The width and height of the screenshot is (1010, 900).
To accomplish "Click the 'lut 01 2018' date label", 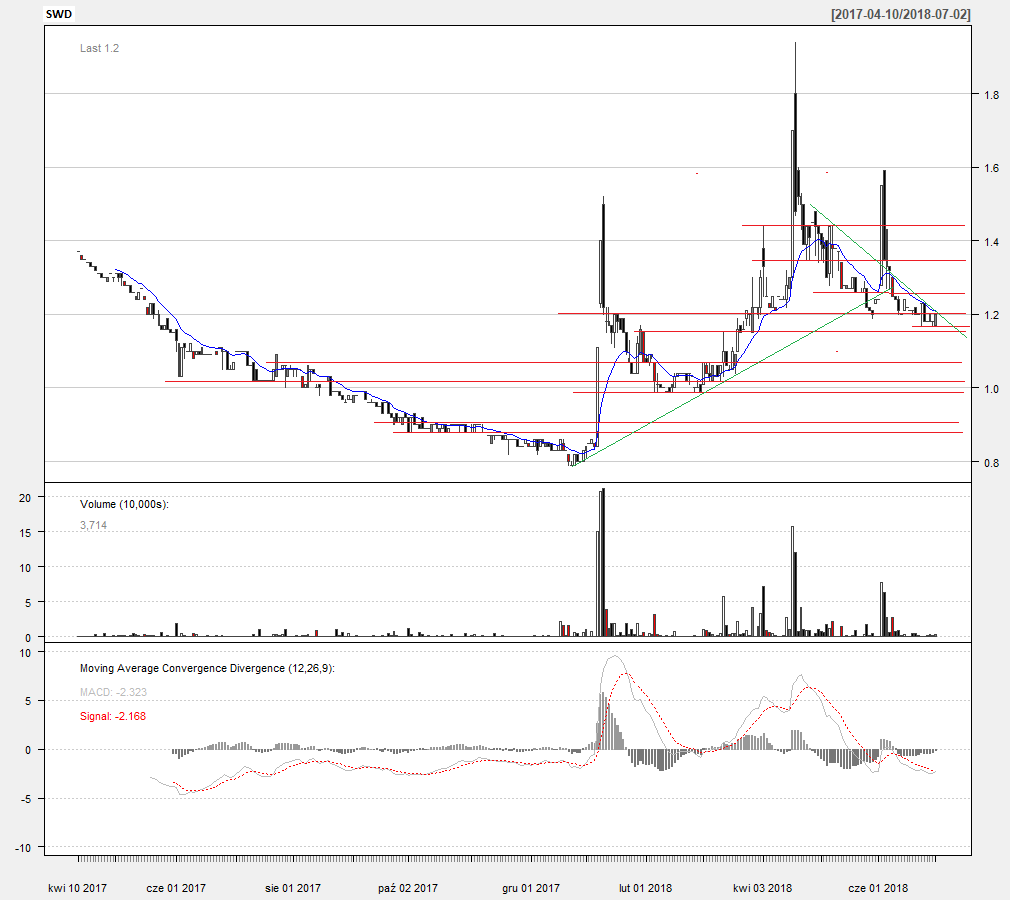I will (x=645, y=888).
